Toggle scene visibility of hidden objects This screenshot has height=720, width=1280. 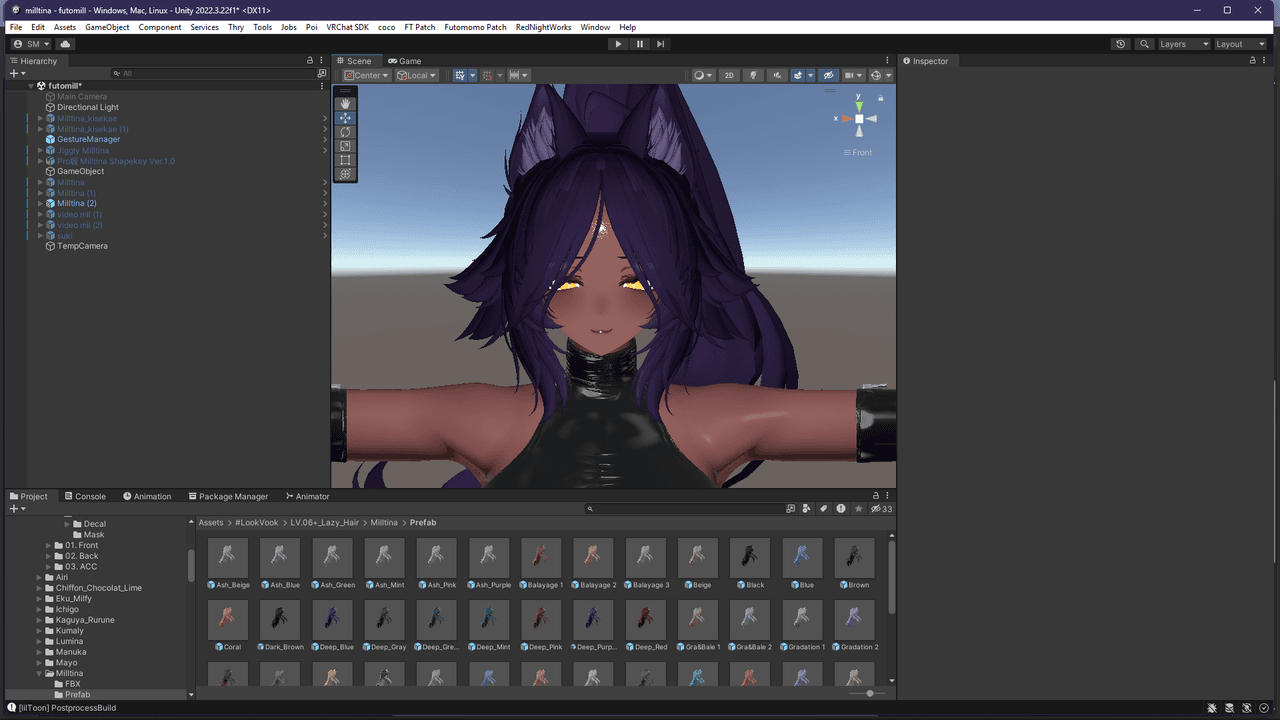point(828,75)
